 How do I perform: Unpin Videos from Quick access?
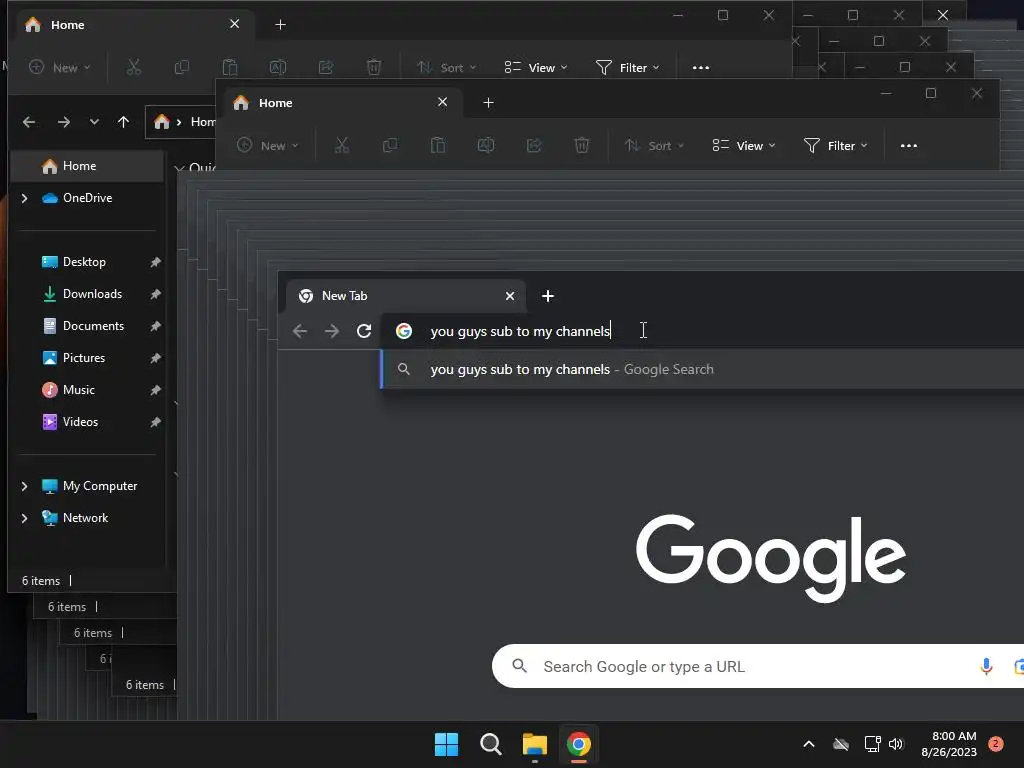155,422
